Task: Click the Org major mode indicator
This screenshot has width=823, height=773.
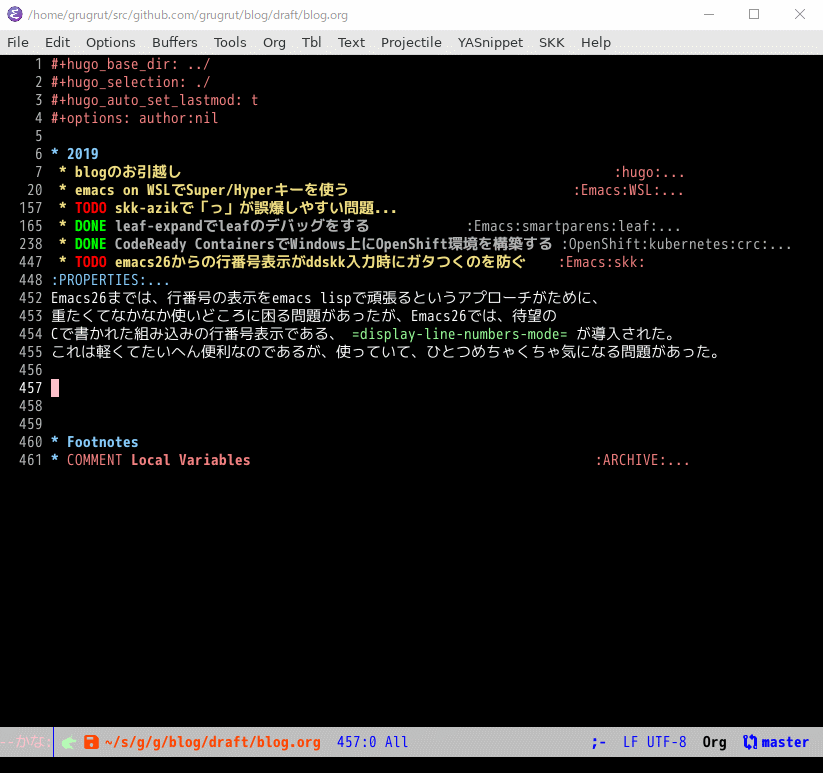Action: tap(714, 742)
